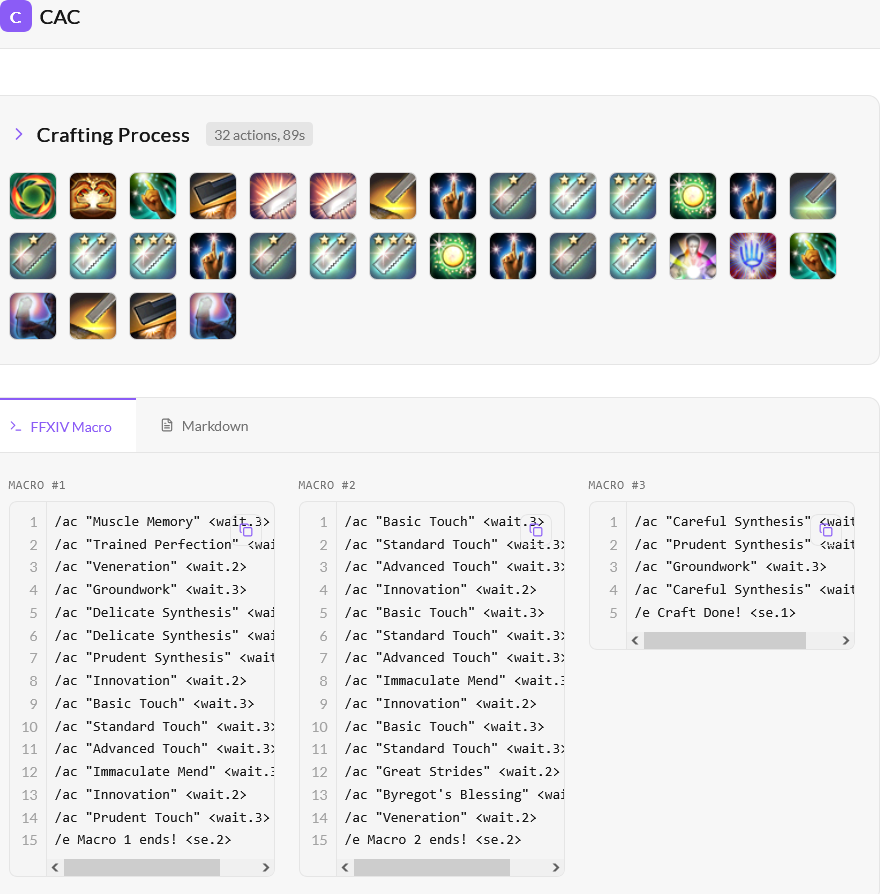The height and width of the screenshot is (894, 880).
Task: Click the Veneration icon at step three
Action: (x=153, y=196)
